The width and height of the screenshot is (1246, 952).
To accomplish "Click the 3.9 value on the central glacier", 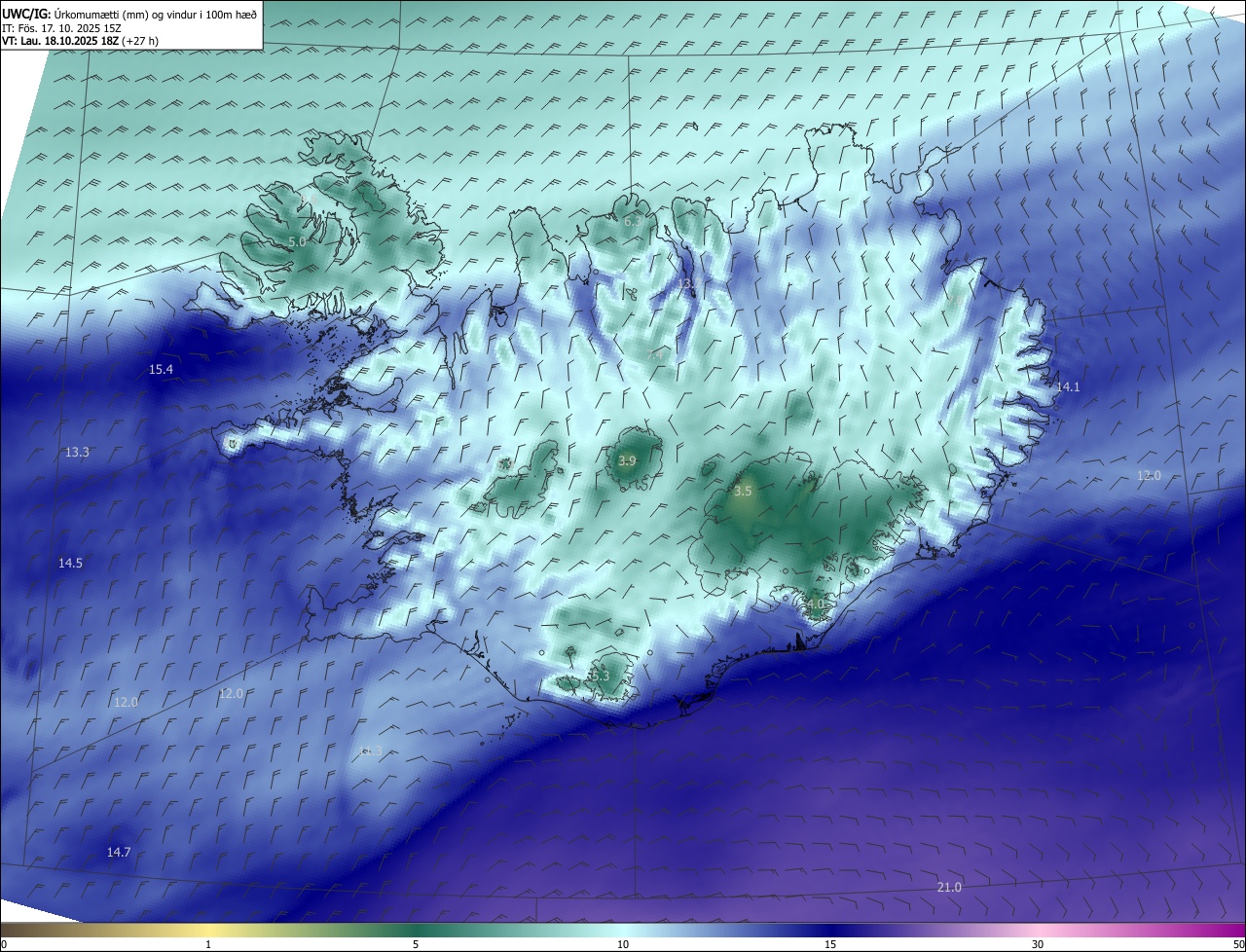I will point(627,460).
